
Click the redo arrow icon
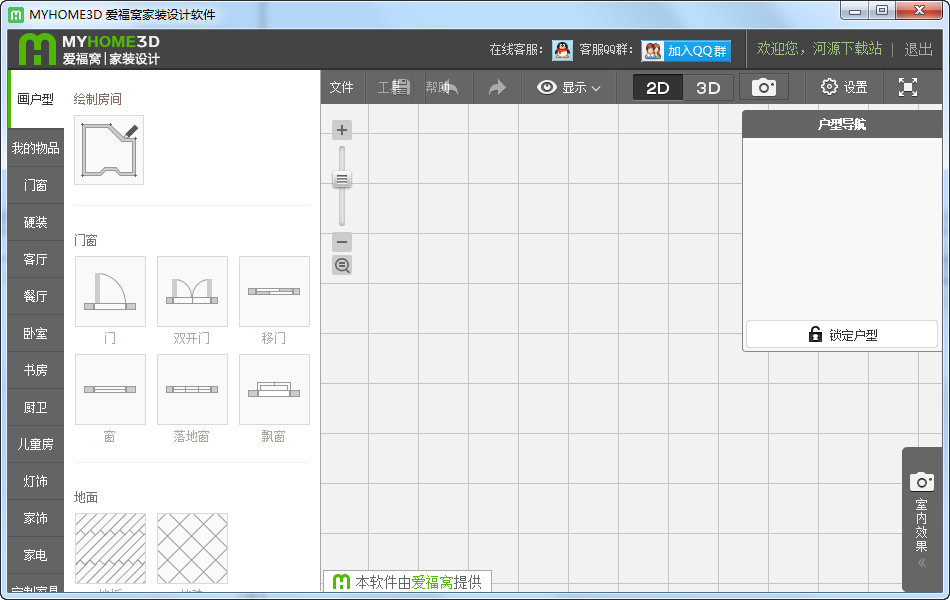497,88
